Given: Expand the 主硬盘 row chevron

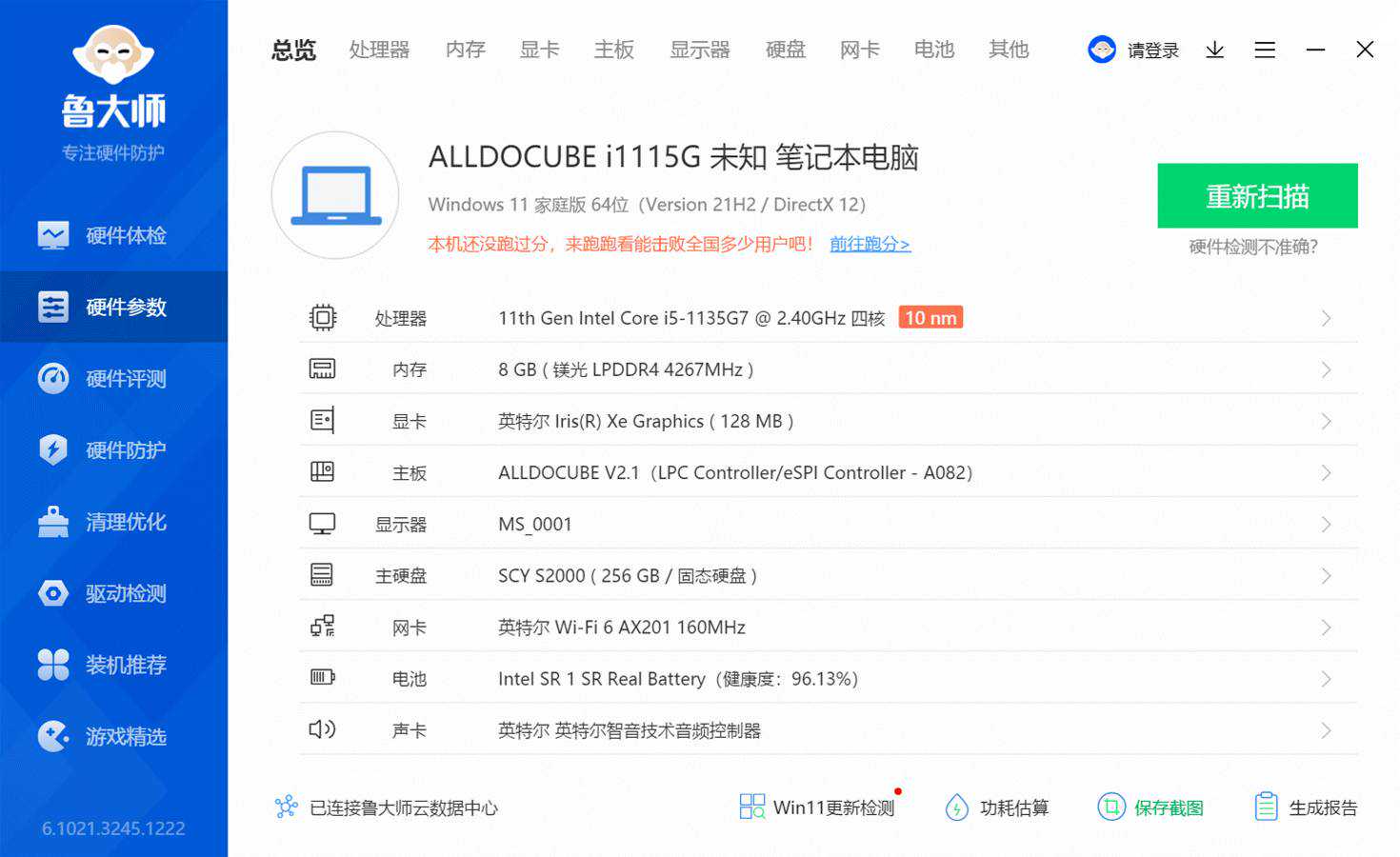Looking at the screenshot, I should tap(1326, 576).
